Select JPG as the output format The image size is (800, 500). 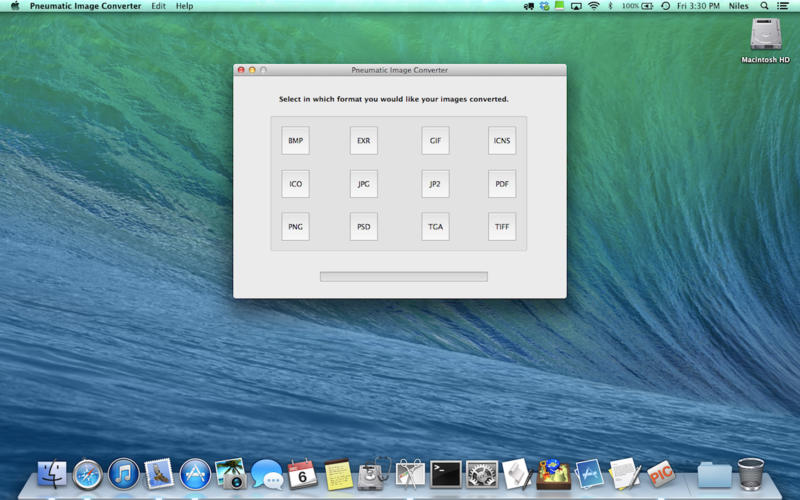click(364, 184)
